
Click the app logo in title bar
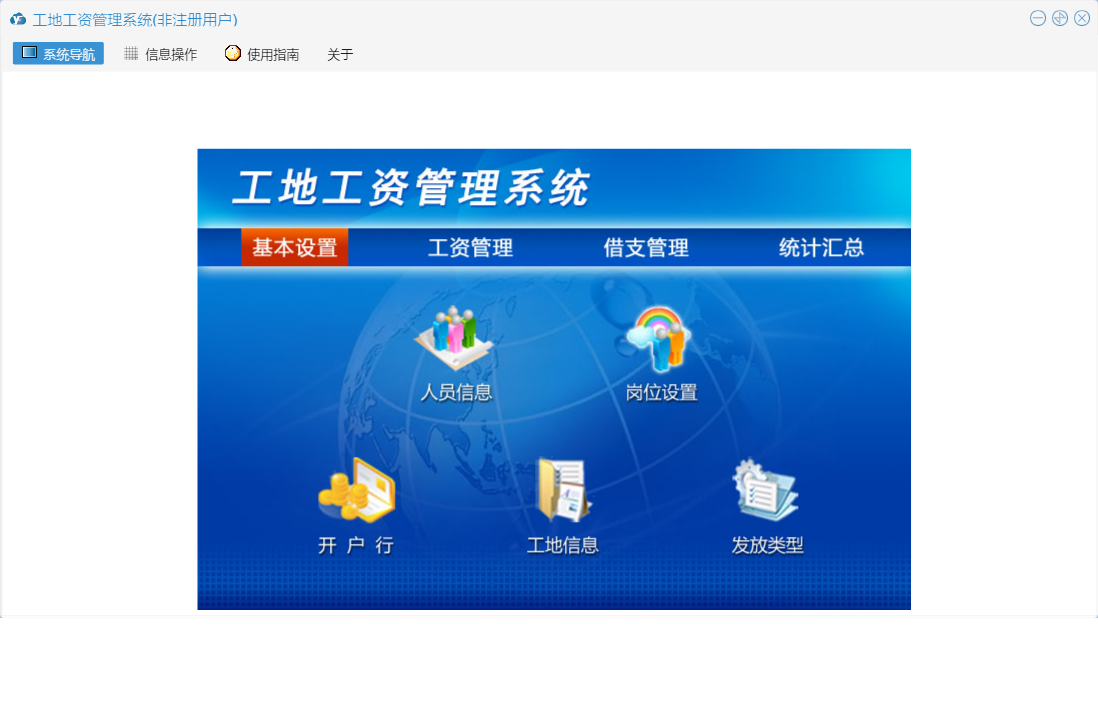point(18,19)
